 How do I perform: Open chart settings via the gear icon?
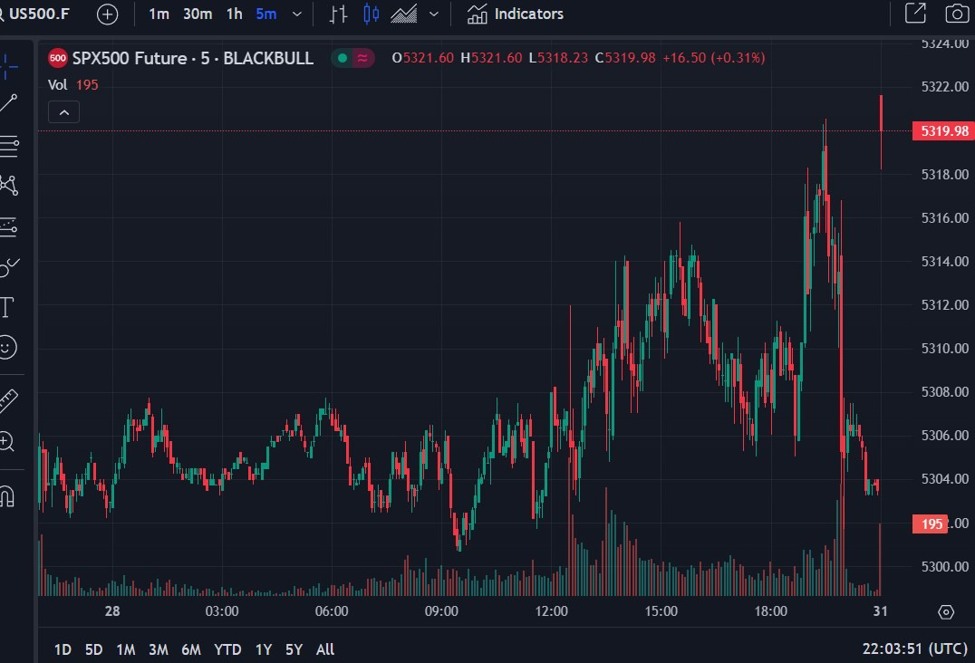click(946, 611)
